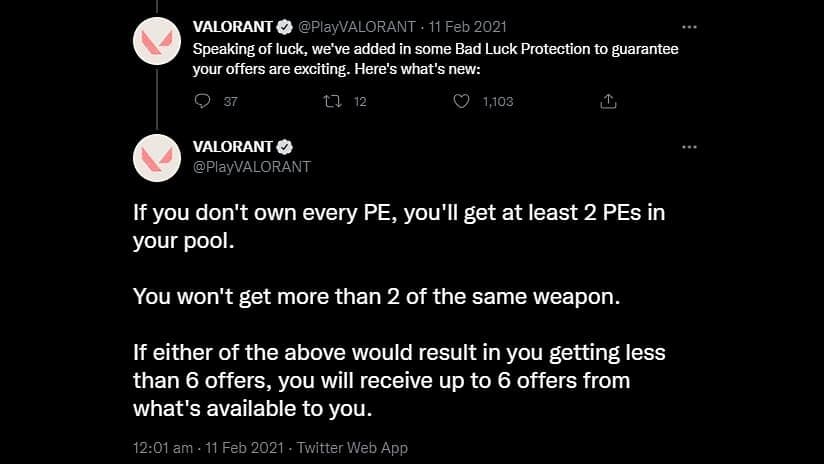824x464 pixels.
Task: Open the Twitter Web App source link
Action: 352,448
